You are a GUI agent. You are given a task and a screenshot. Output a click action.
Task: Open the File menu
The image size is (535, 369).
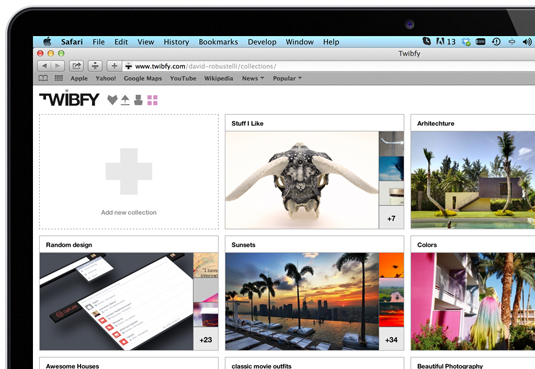click(99, 42)
